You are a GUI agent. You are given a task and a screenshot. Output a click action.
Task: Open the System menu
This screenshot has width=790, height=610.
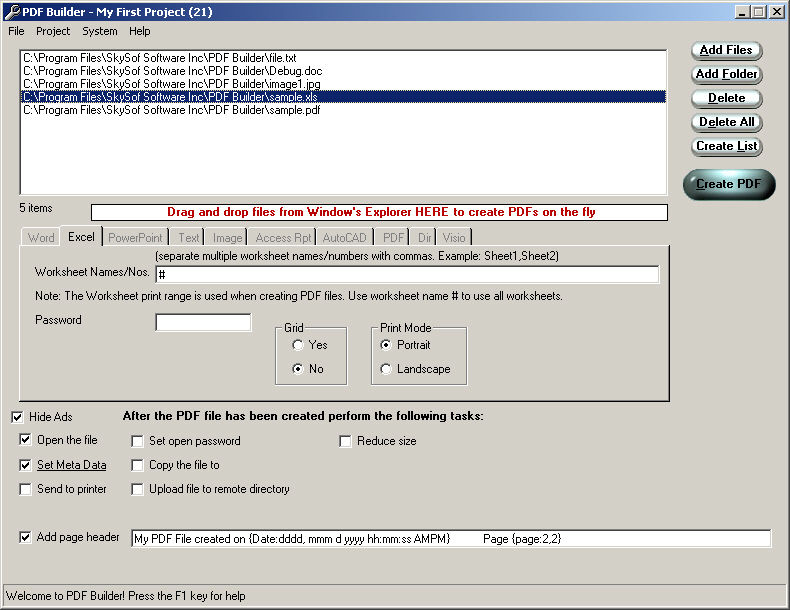[x=100, y=31]
